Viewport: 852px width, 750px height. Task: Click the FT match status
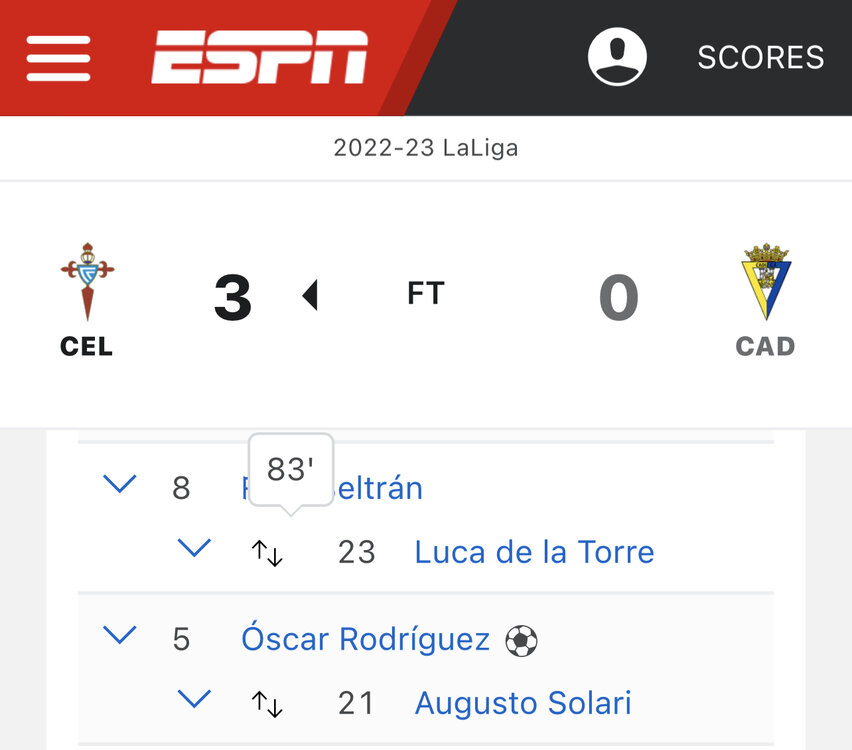point(426,294)
